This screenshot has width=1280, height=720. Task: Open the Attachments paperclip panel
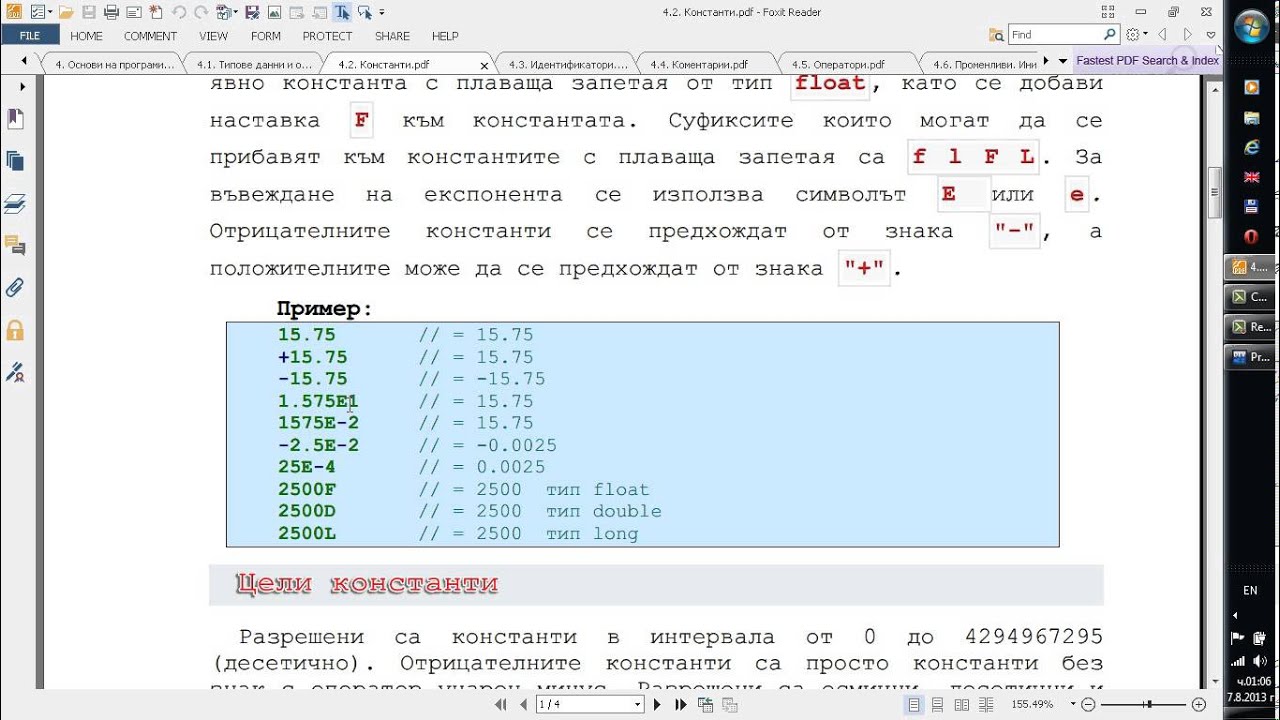(14, 288)
